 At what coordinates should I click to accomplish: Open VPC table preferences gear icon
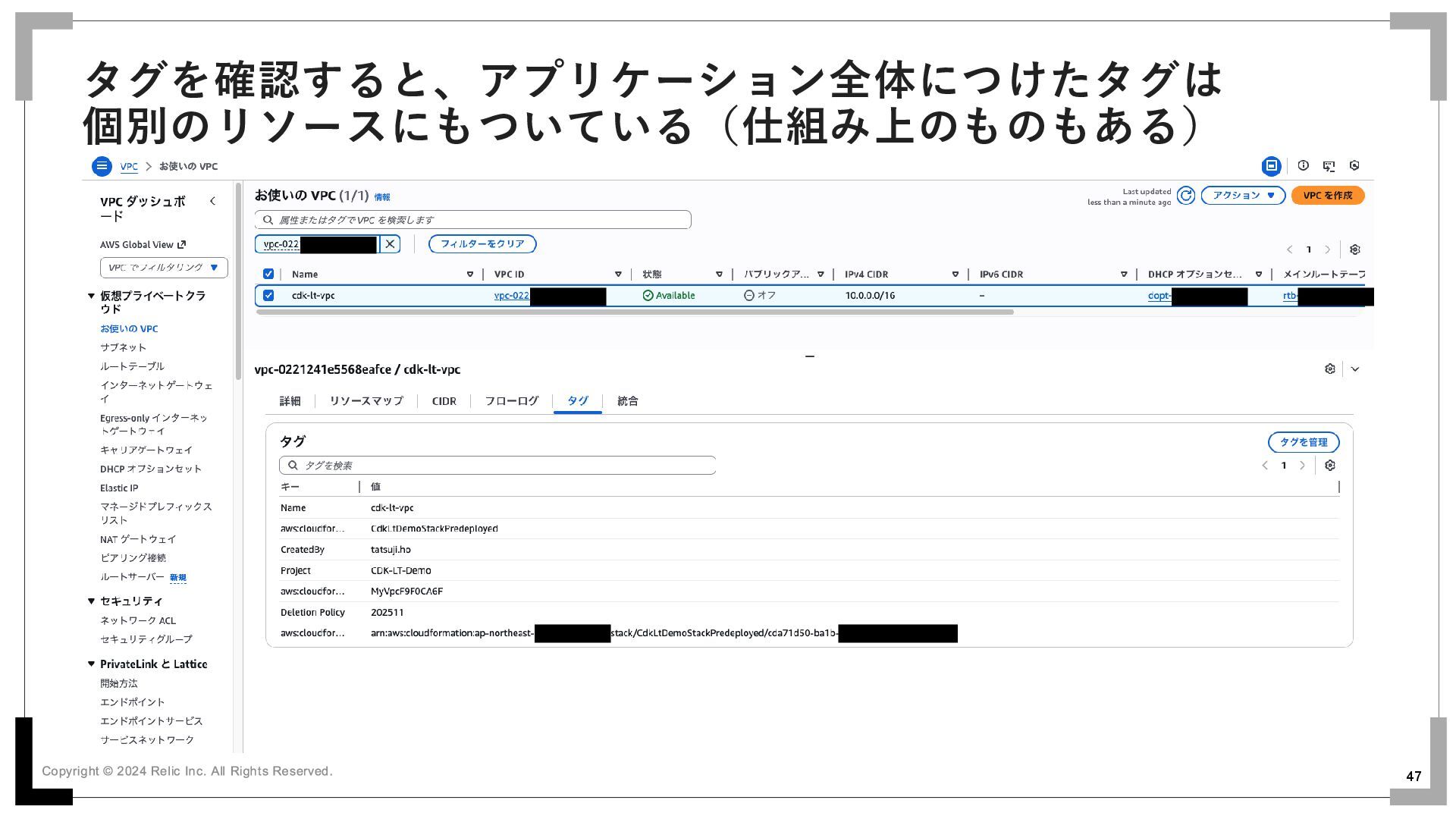(x=1355, y=249)
